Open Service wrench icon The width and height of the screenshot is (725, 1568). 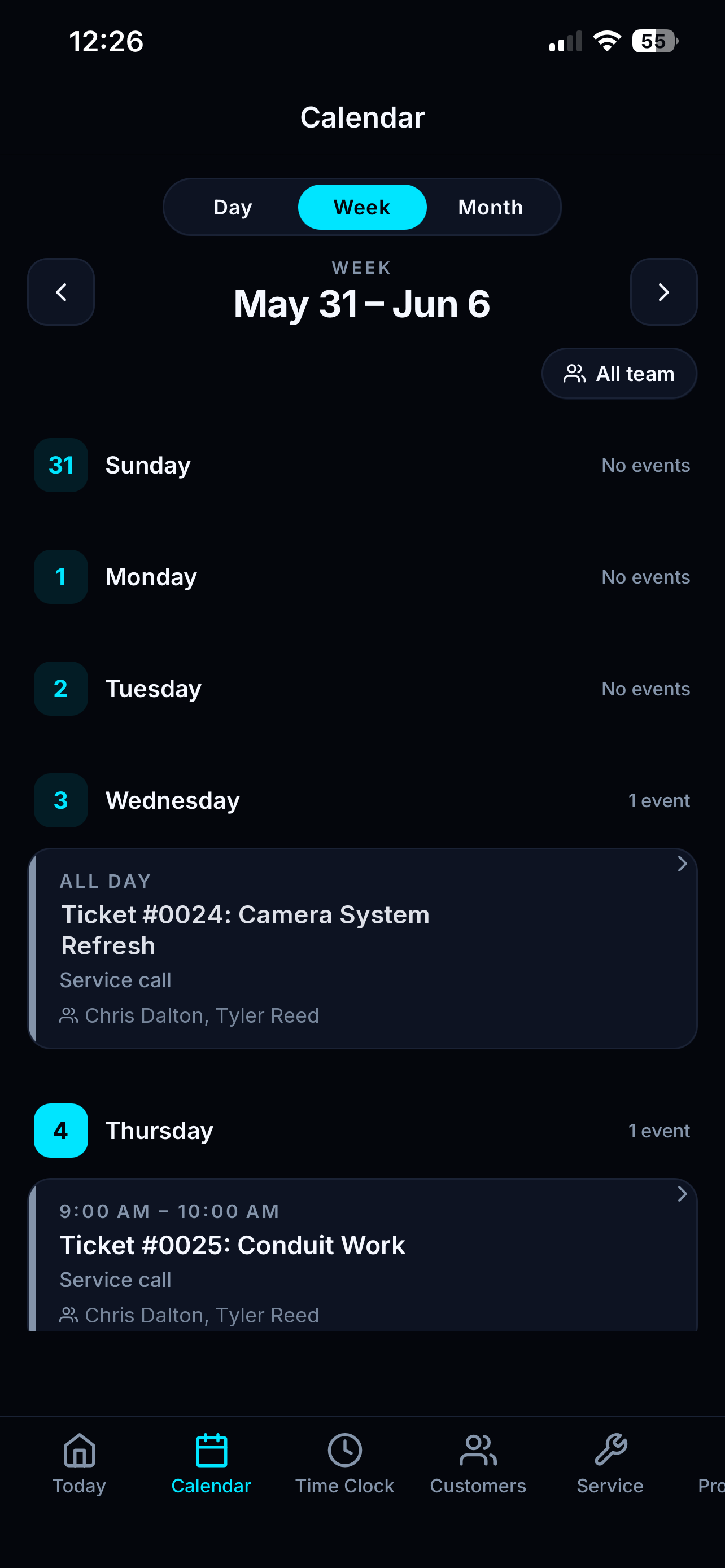click(x=610, y=1450)
